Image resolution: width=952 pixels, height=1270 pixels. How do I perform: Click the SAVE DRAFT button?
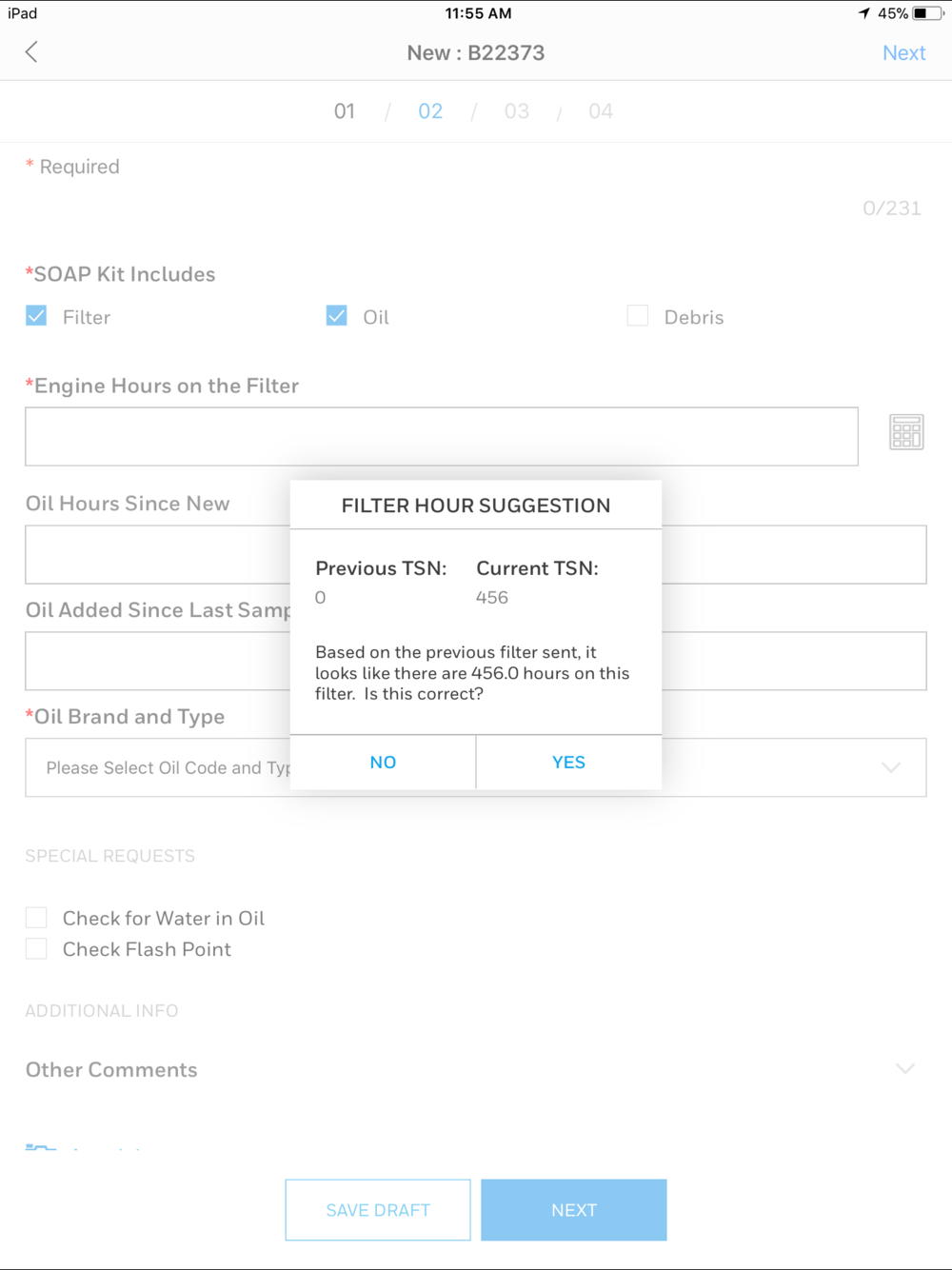378,1210
